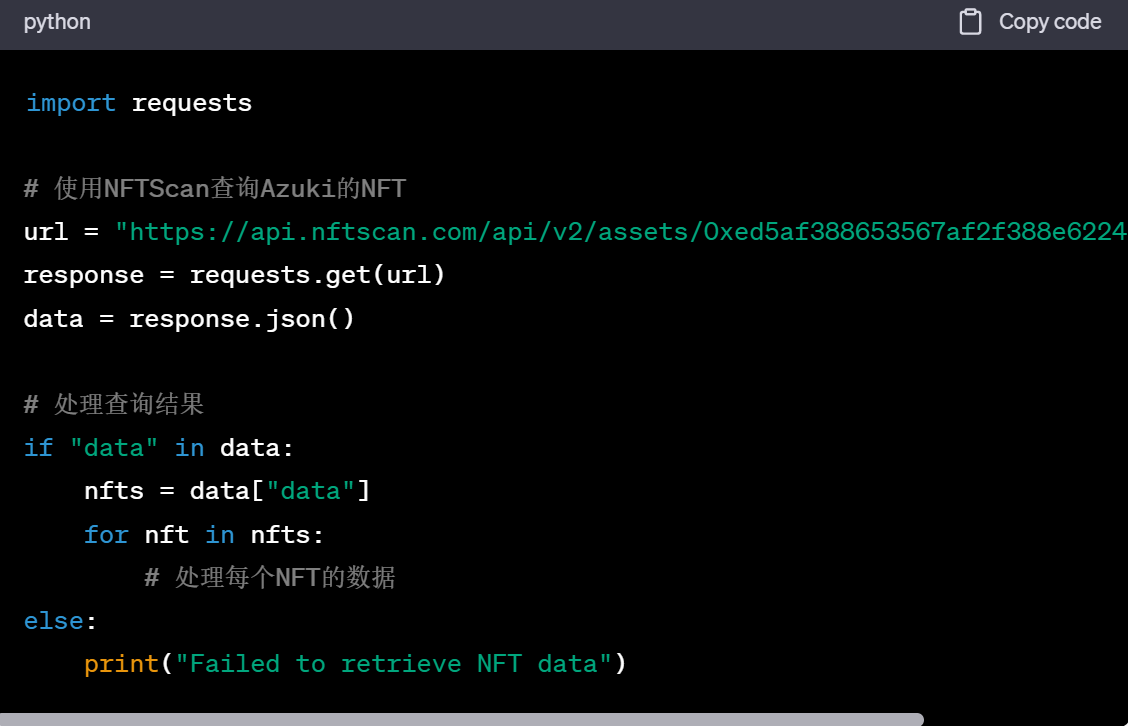Click the Copy code button
1128x726 pixels.
[x=1049, y=21]
